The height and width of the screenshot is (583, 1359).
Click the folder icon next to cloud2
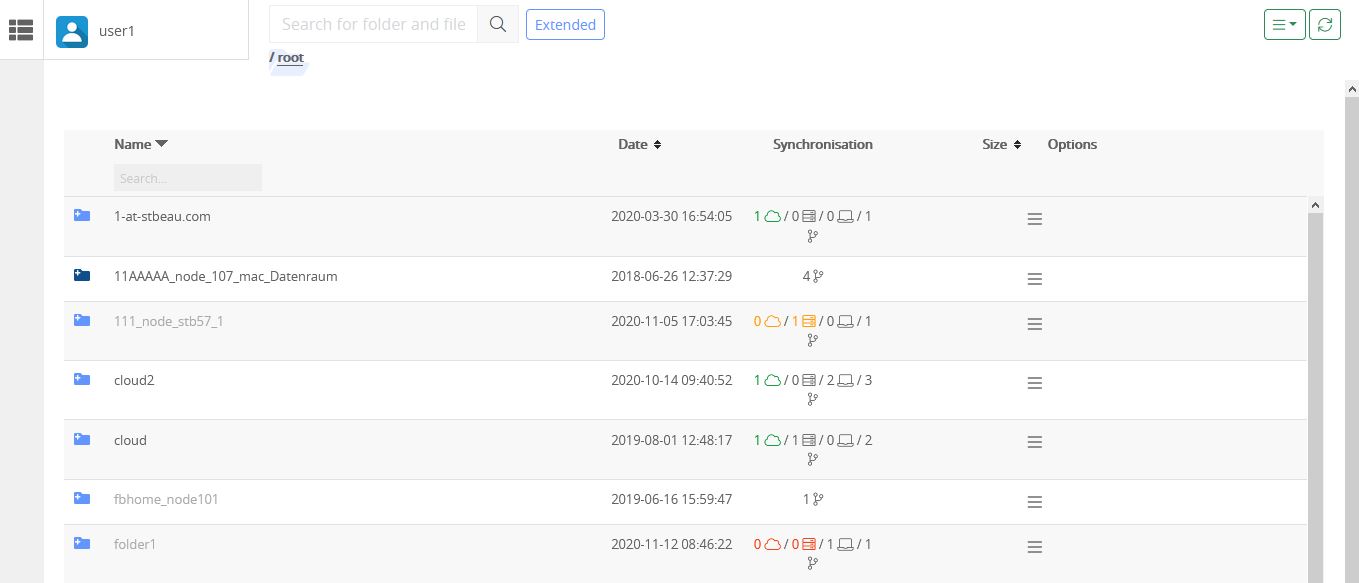82,377
